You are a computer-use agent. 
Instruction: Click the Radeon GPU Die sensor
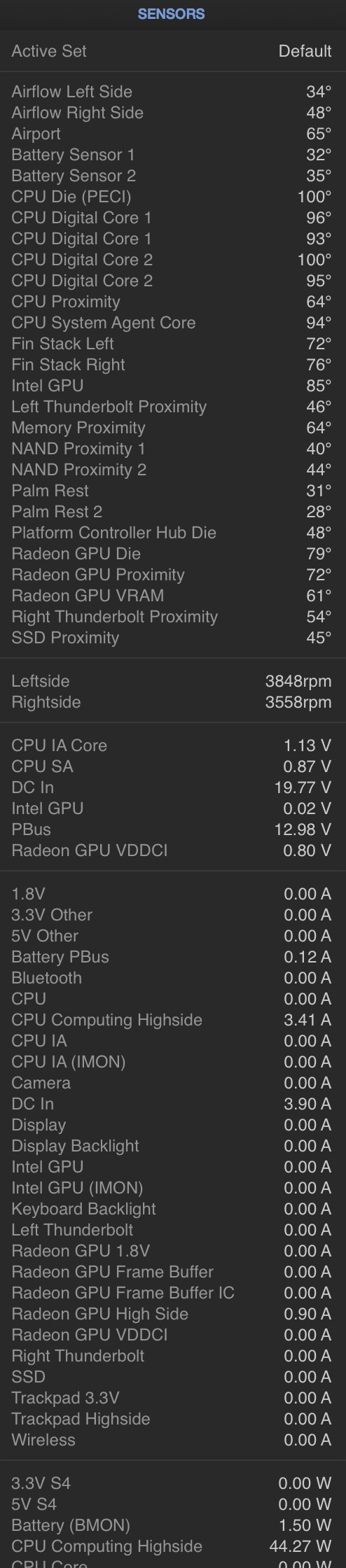click(x=173, y=554)
